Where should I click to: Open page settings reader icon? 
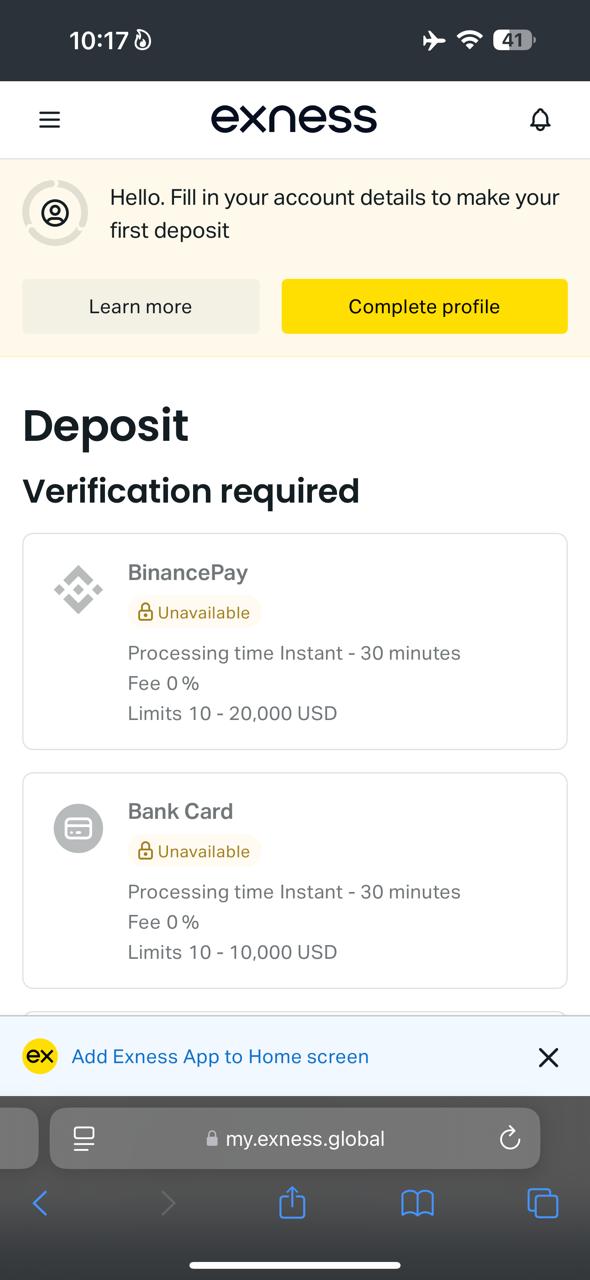pyautogui.click(x=84, y=1138)
